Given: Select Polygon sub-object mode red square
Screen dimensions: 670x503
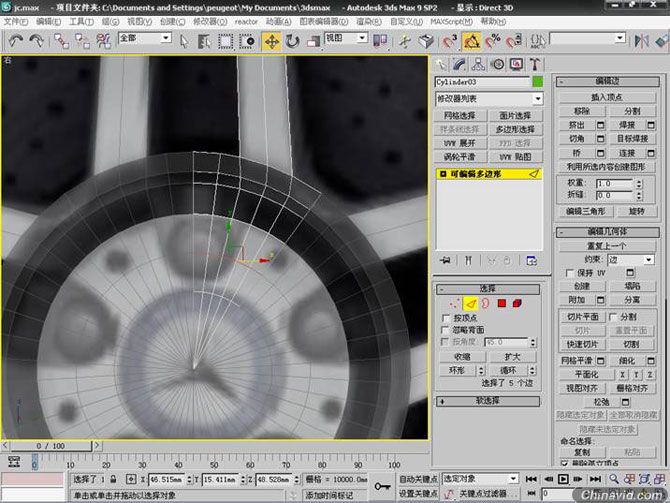Looking at the screenshot, I should click(502, 303).
